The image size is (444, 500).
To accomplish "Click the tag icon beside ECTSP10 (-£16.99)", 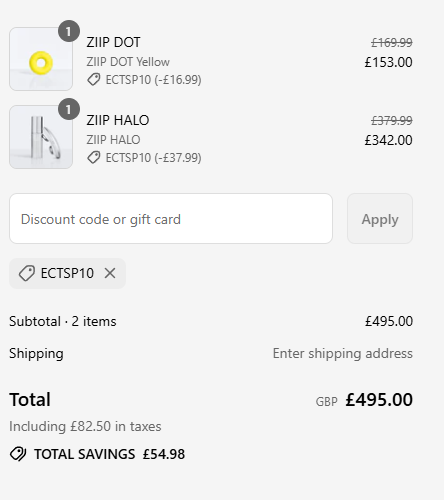I will tap(94, 80).
